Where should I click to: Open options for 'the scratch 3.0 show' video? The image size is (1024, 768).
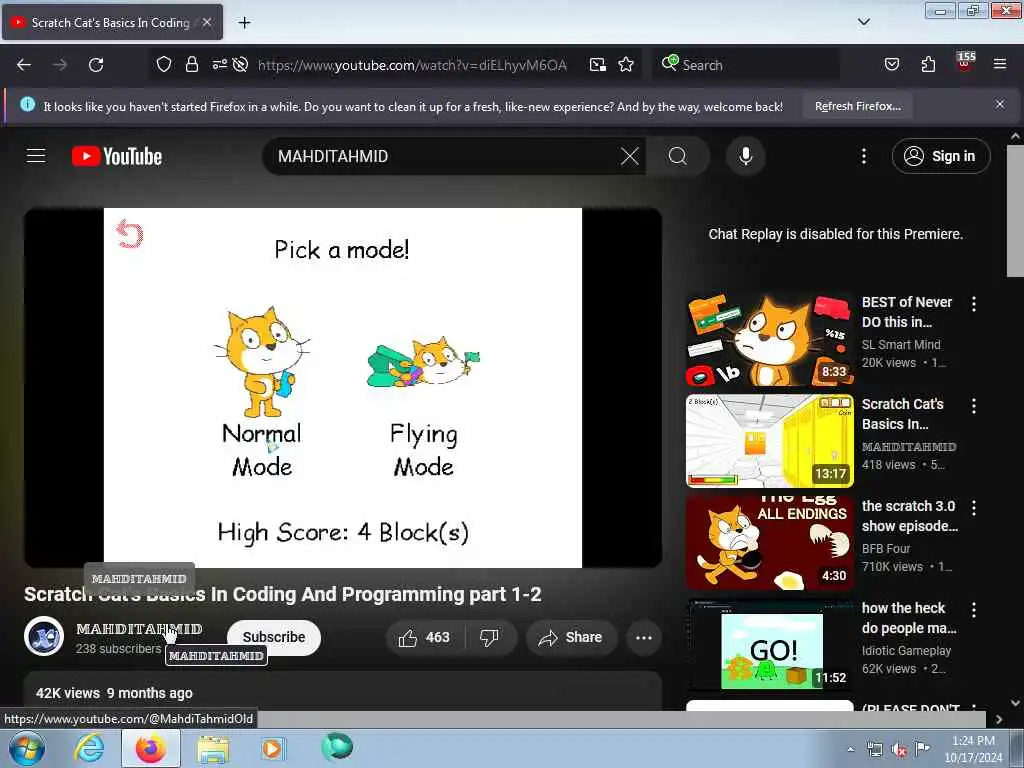pos(974,507)
